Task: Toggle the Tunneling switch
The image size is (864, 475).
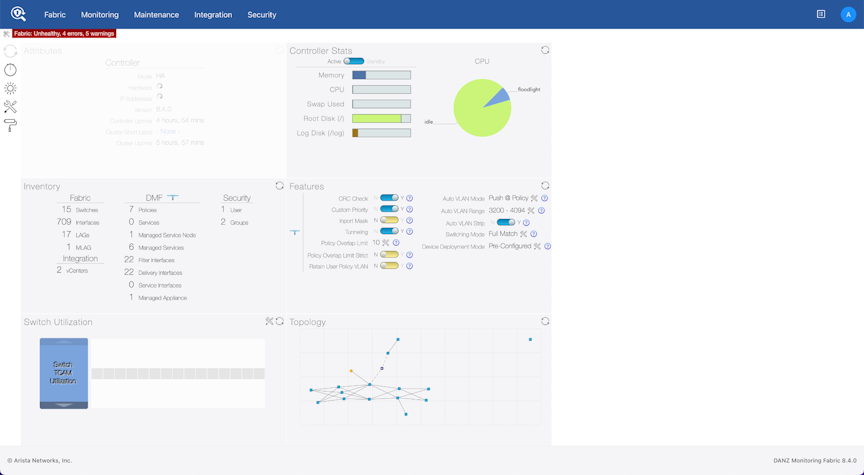Action: 389,231
